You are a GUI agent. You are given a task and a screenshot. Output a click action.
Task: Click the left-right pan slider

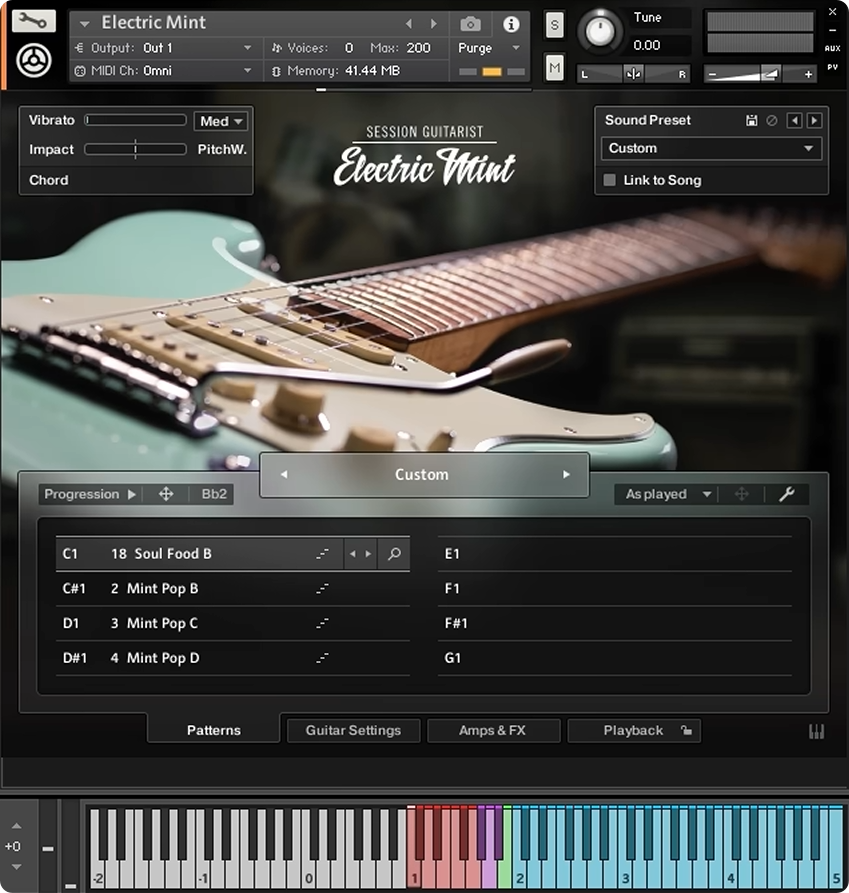click(633, 74)
